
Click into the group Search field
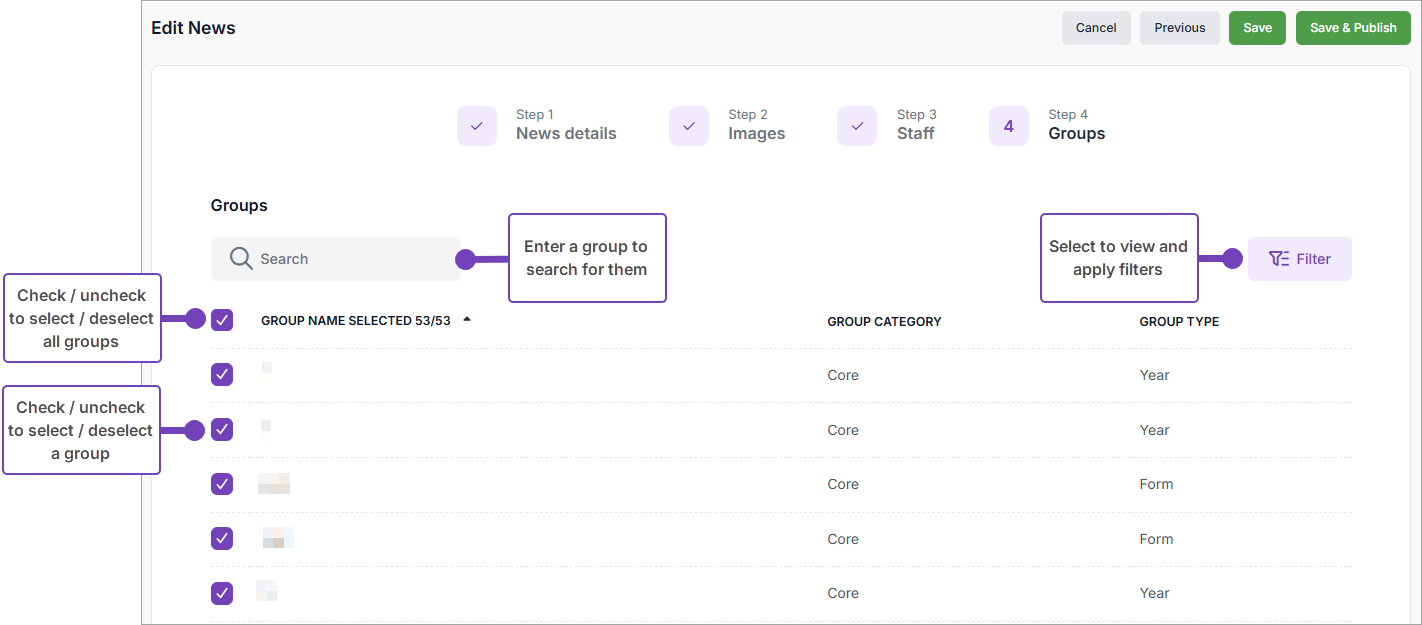350,259
